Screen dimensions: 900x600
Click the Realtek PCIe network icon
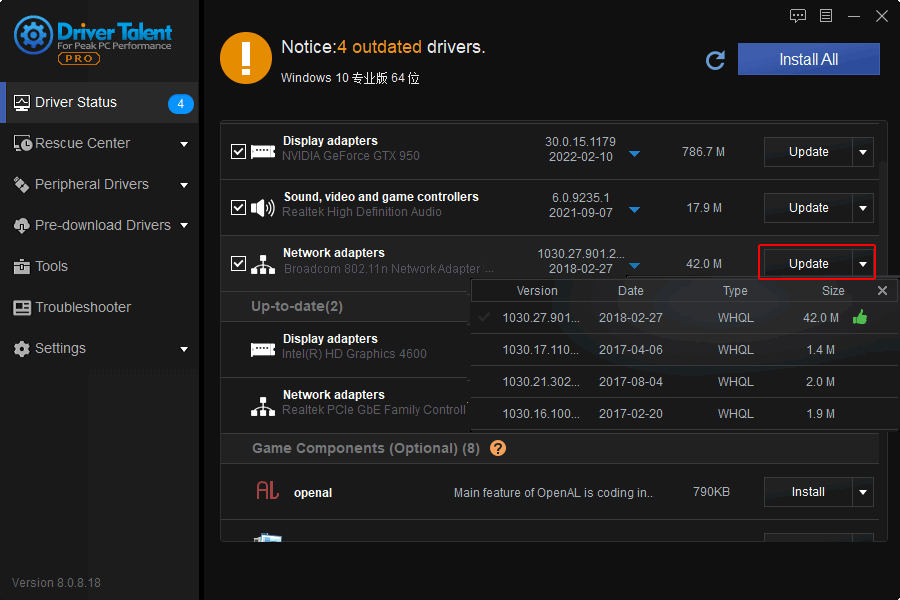[x=263, y=407]
